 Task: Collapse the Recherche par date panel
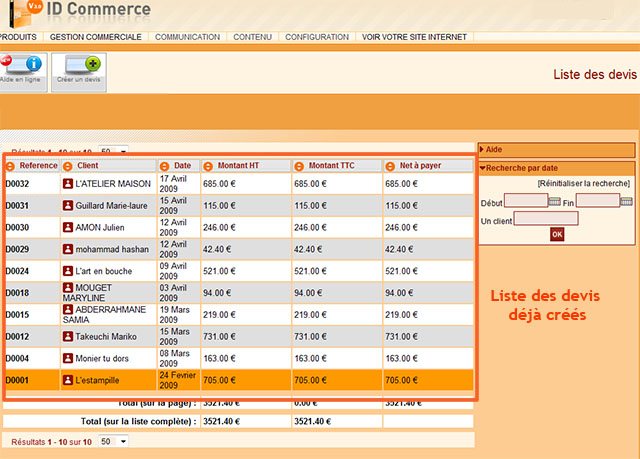pyautogui.click(x=556, y=168)
